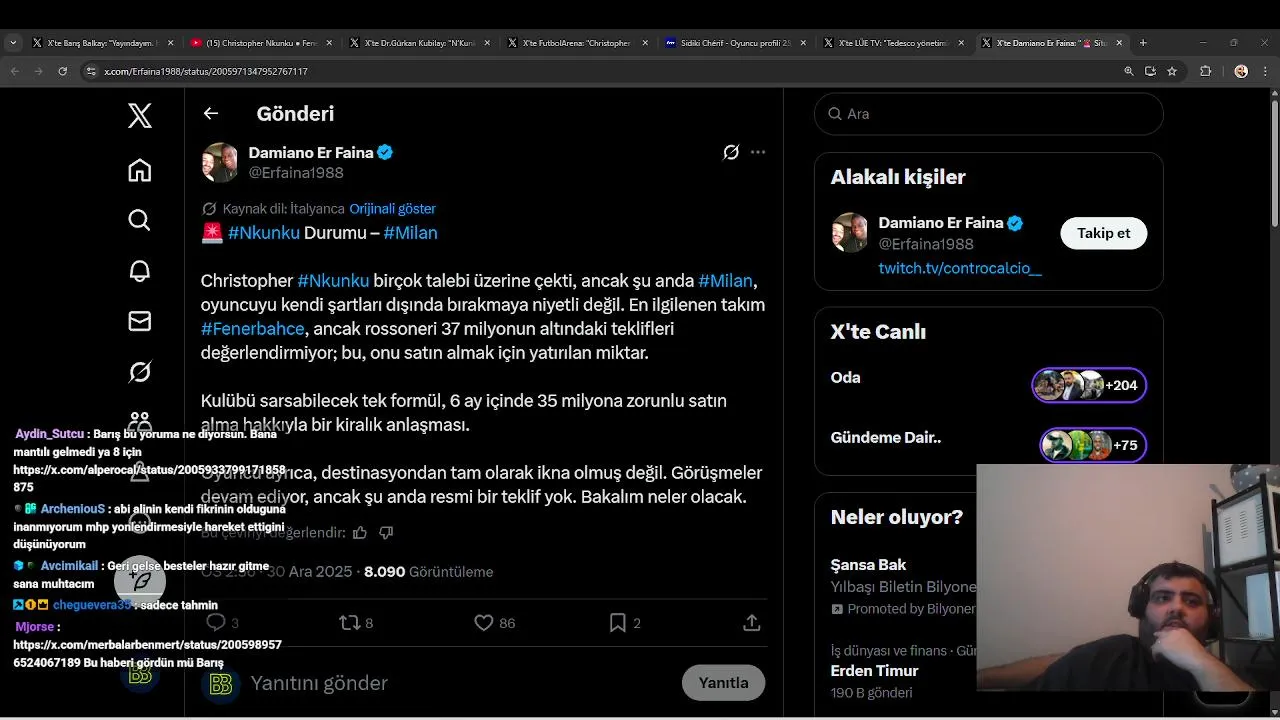The width and height of the screenshot is (1280, 720).
Task: Click the back arrow beside Gönderi
Action: 211,114
